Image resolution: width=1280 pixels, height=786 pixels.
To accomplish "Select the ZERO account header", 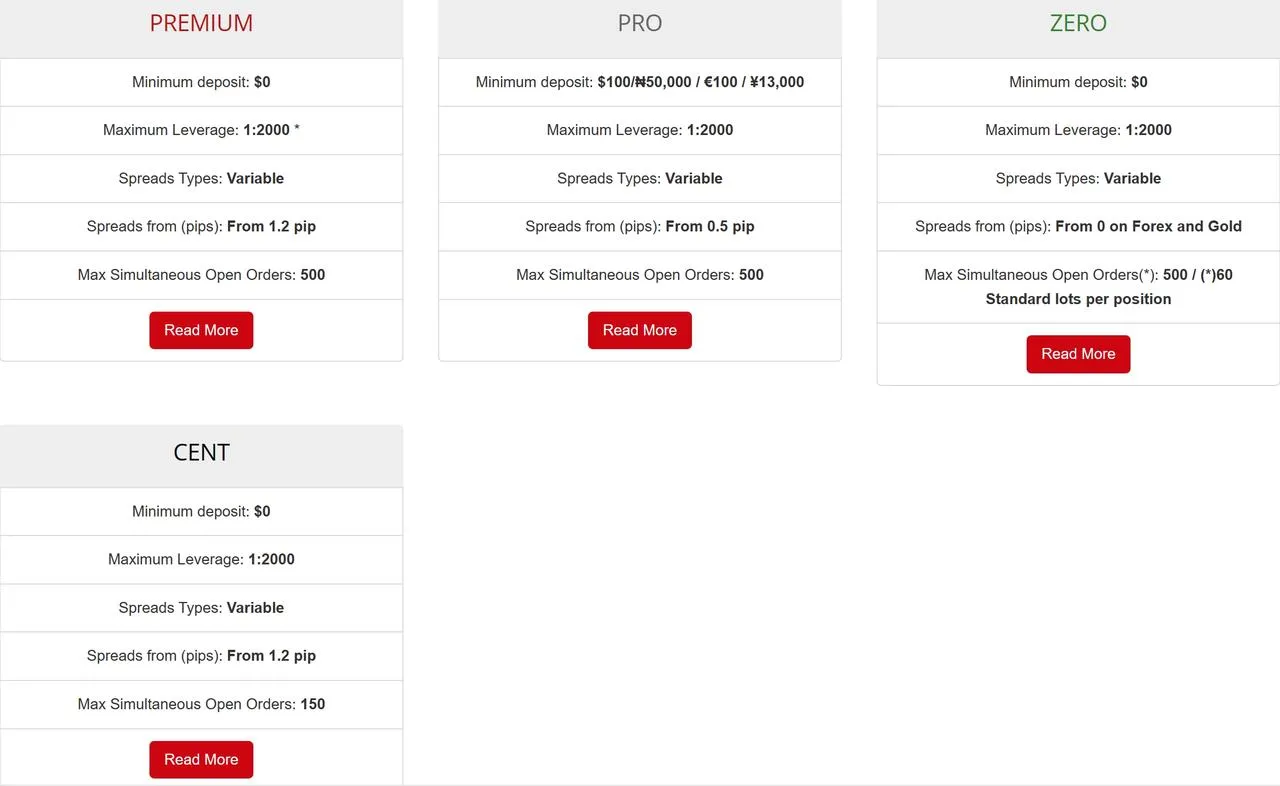I will [1078, 22].
